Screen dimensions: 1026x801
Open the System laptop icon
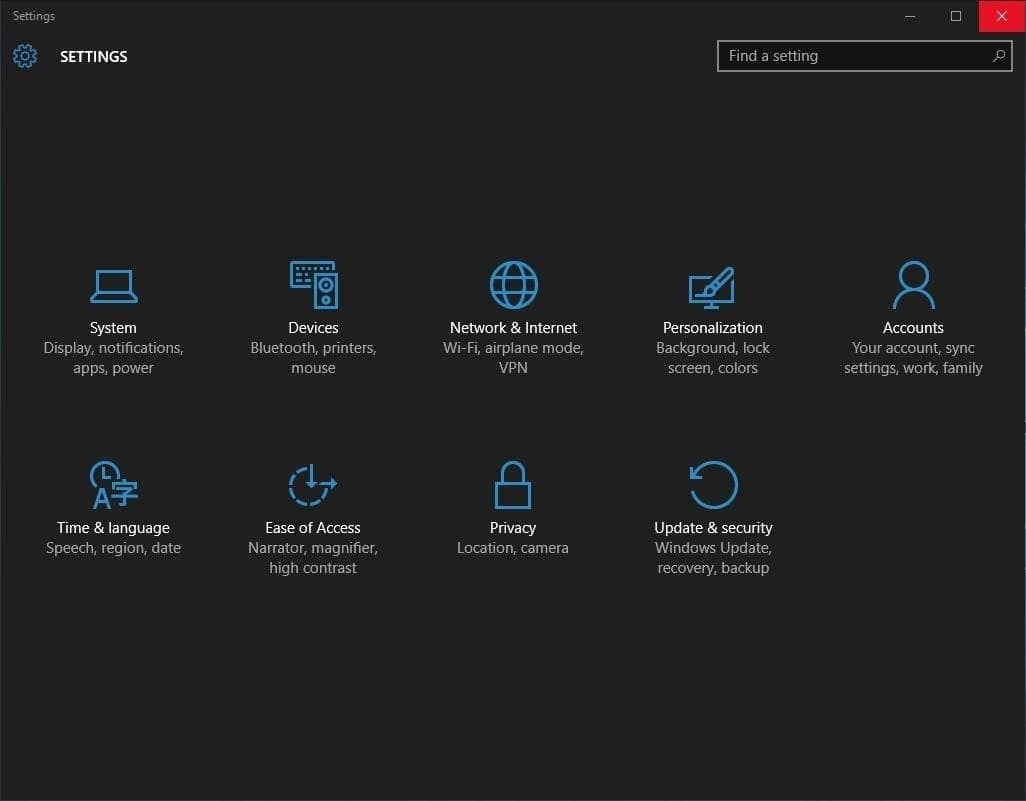[113, 286]
